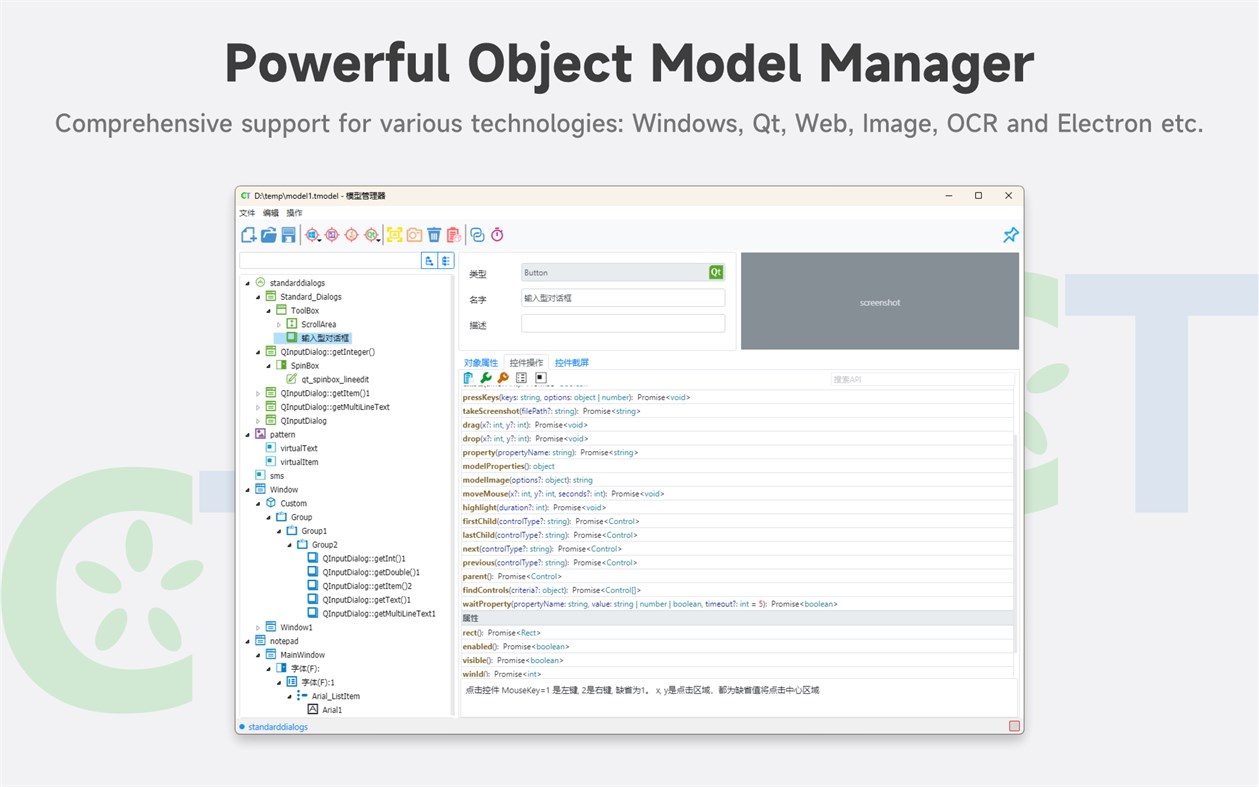
Task: Collapse the standarddialogs root node
Action: click(248, 283)
